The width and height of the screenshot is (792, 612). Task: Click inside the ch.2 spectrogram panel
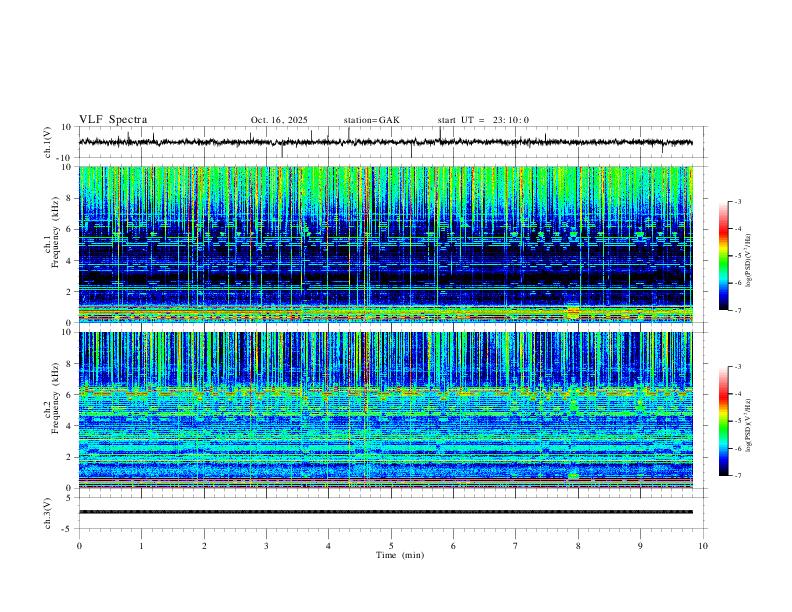tap(386, 410)
